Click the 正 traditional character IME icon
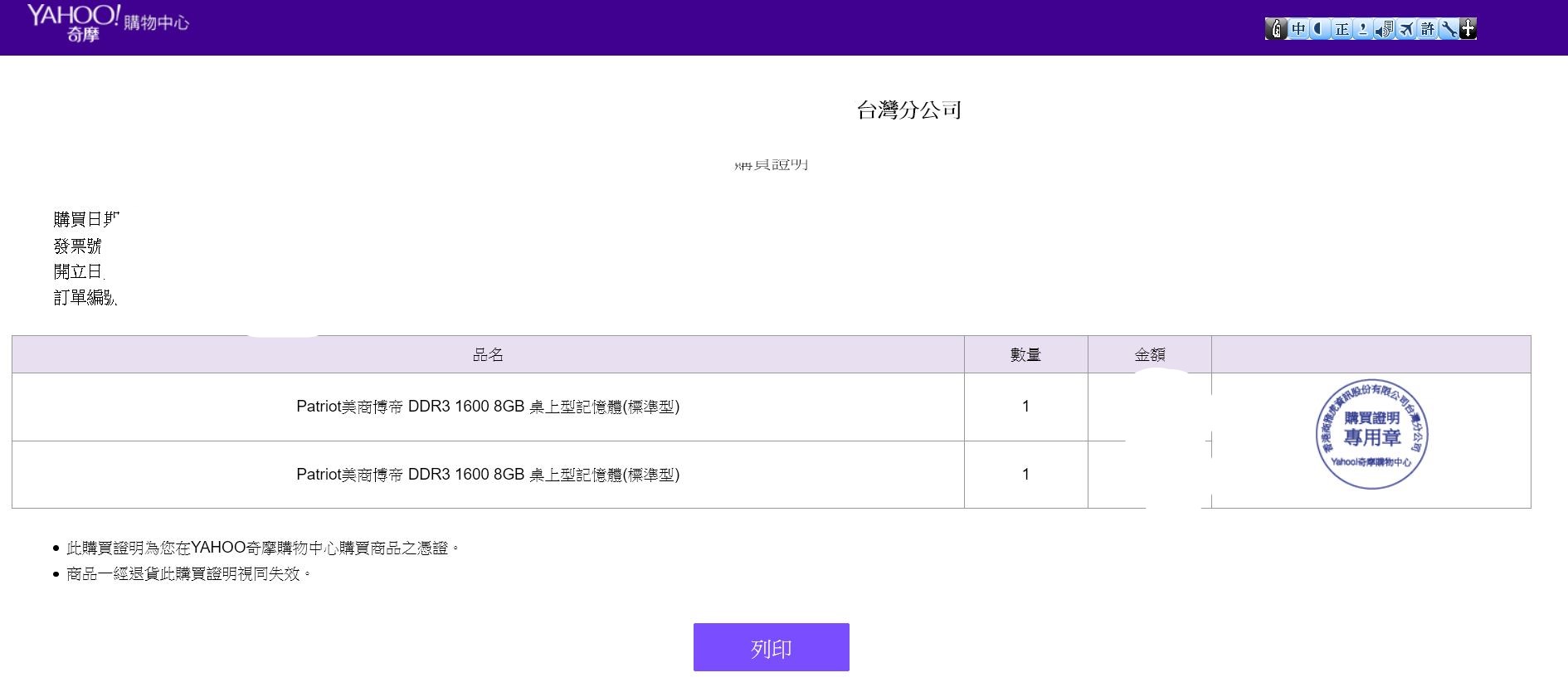Image resolution: width=1568 pixels, height=697 pixels. coord(1342,29)
